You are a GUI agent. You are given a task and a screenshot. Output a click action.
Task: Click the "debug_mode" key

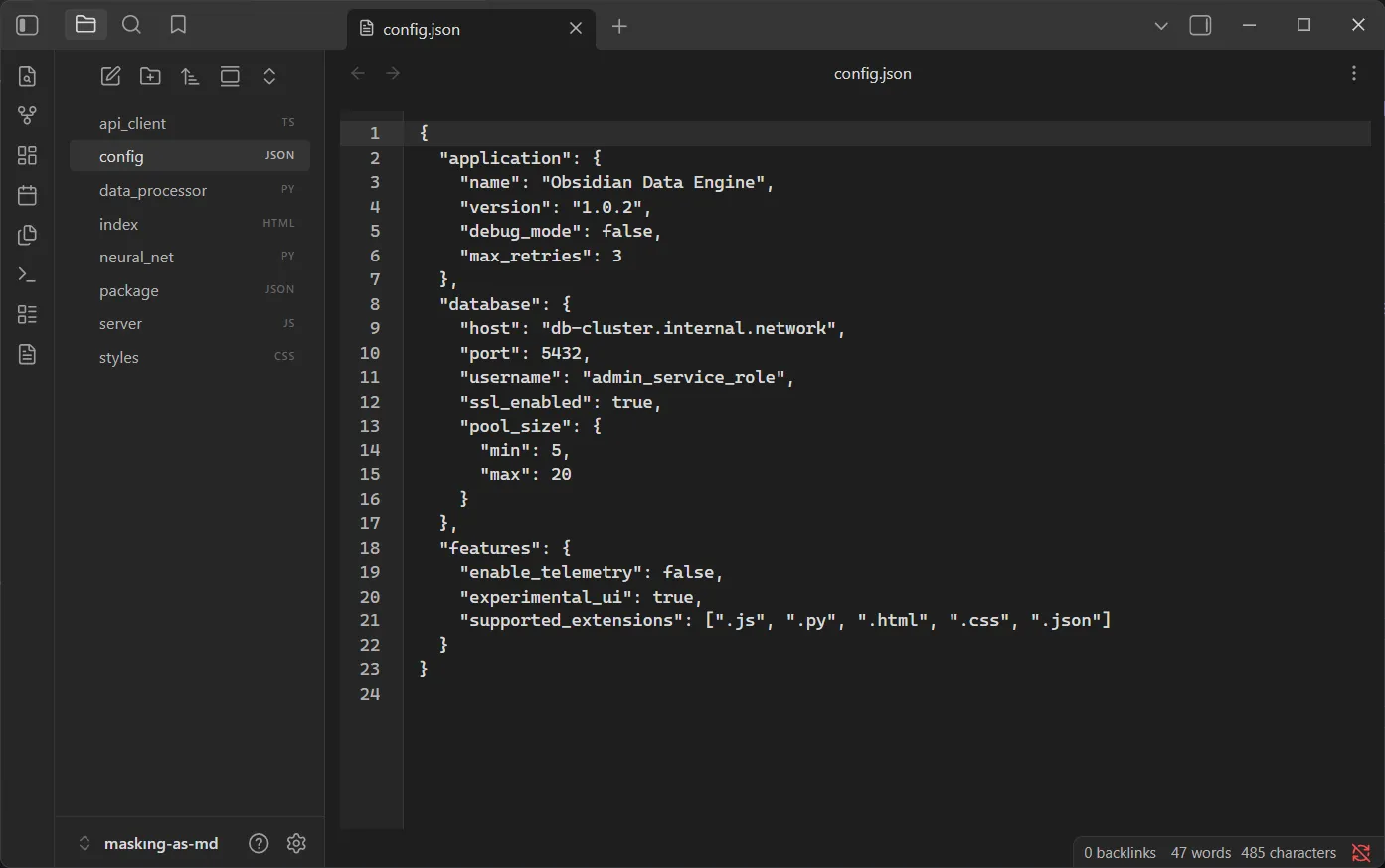[x=520, y=231]
